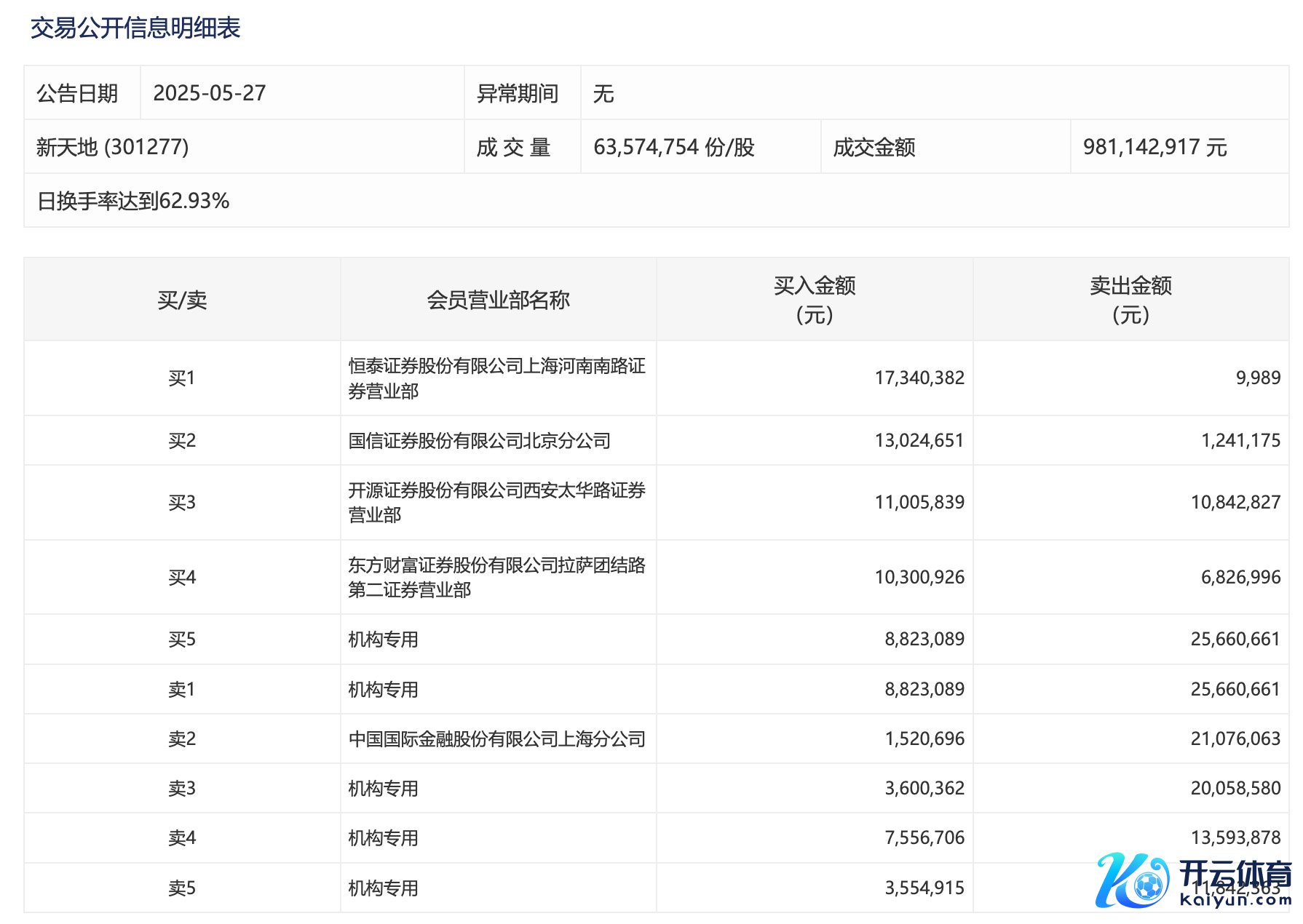Select the announcement date 2025-05-27 cell
The image size is (1303, 924).
(x=210, y=93)
